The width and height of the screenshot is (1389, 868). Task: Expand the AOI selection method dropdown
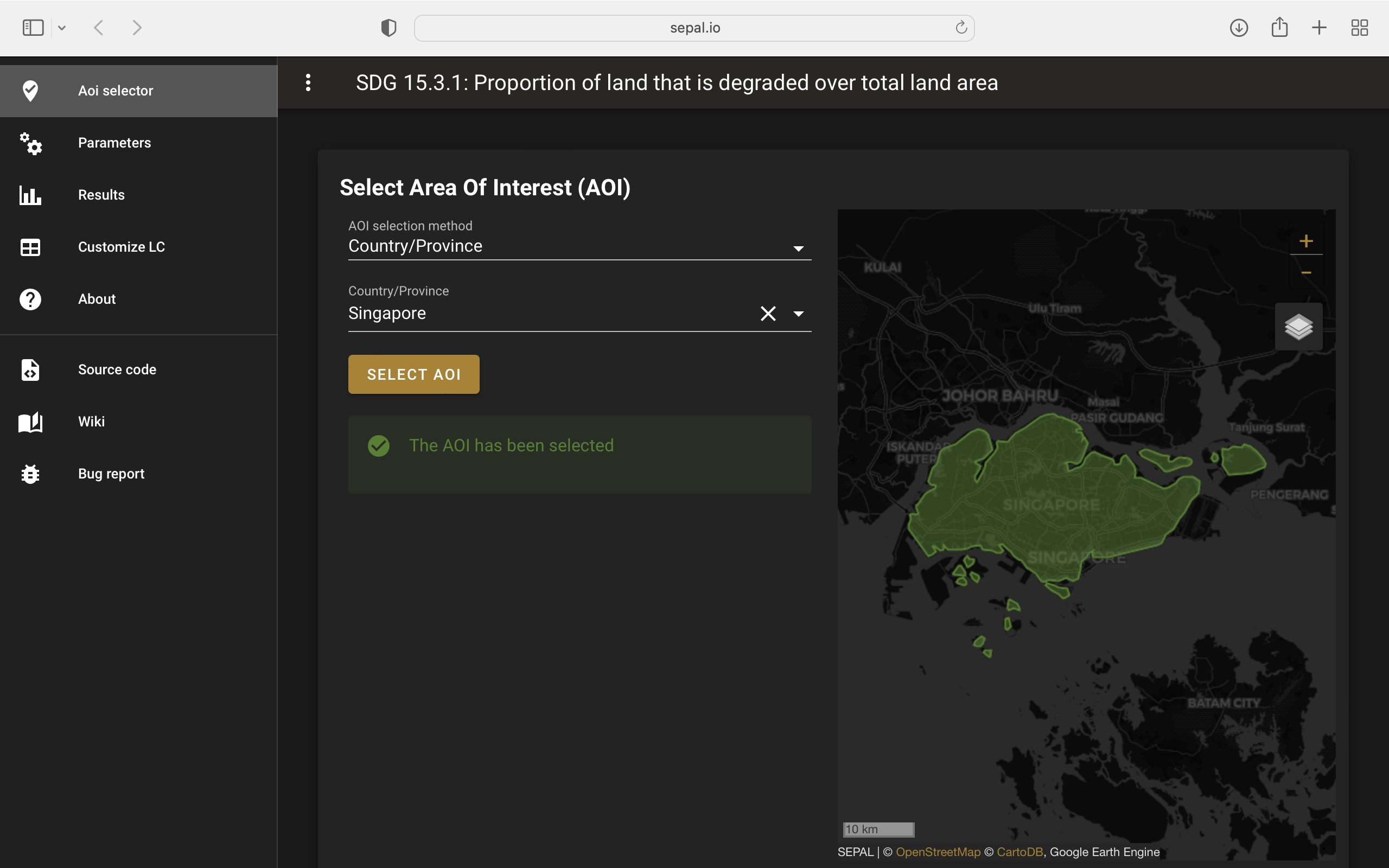point(798,248)
